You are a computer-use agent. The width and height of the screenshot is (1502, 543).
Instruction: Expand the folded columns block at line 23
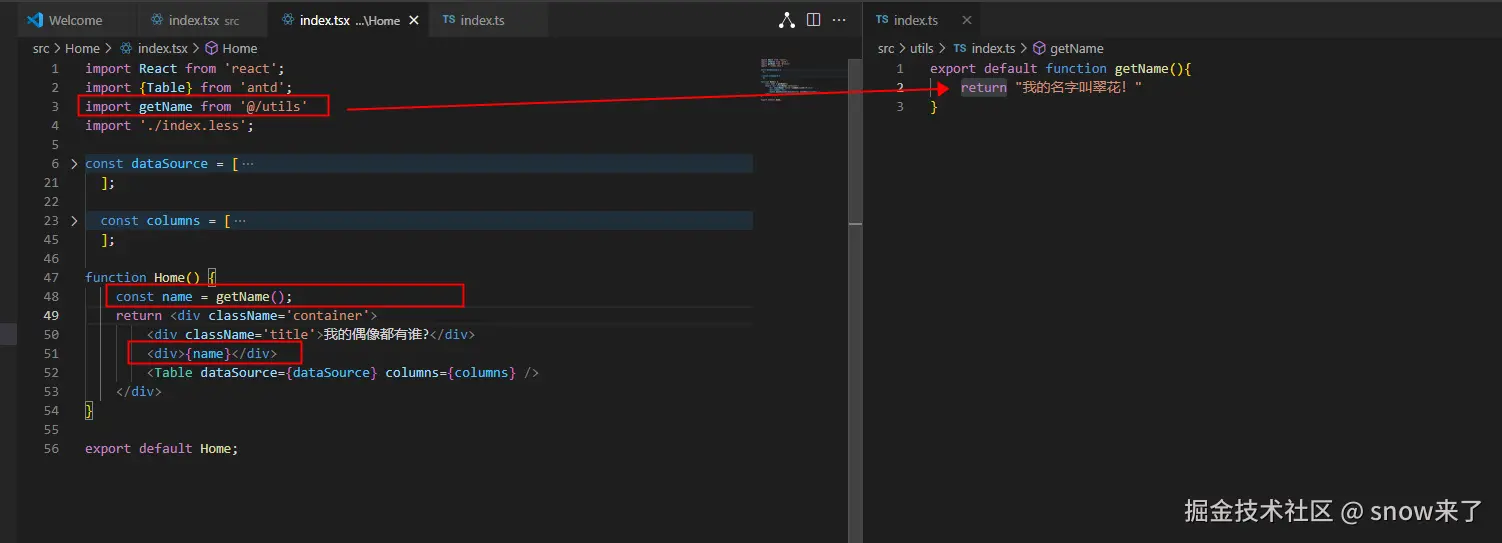click(x=74, y=221)
